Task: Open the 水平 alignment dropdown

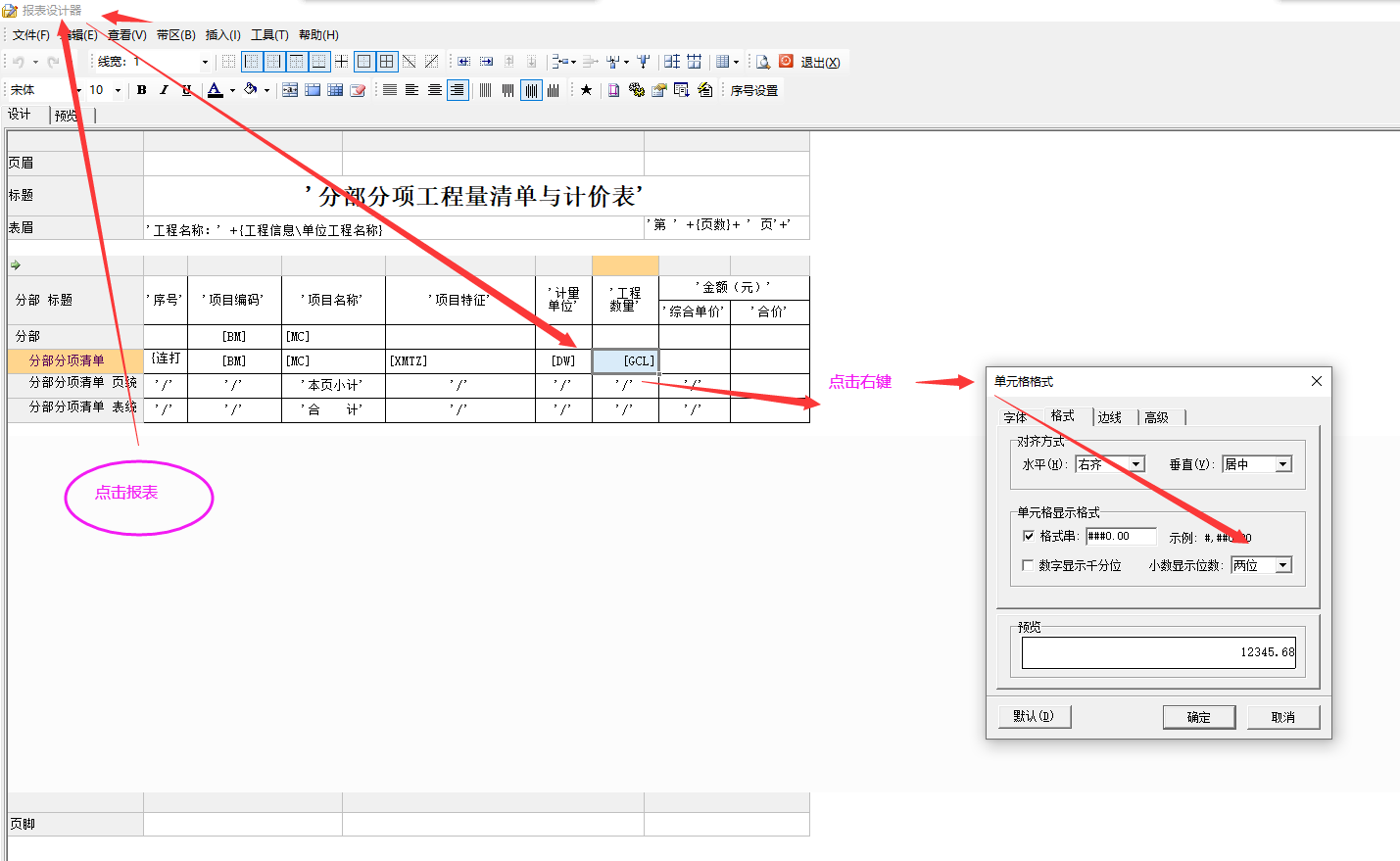Action: pos(1136,464)
